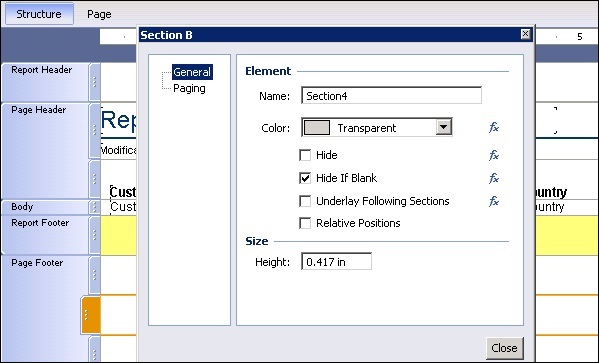This screenshot has height=363, width=599.
Task: Select the Page Footer section label
Action: [x=37, y=263]
